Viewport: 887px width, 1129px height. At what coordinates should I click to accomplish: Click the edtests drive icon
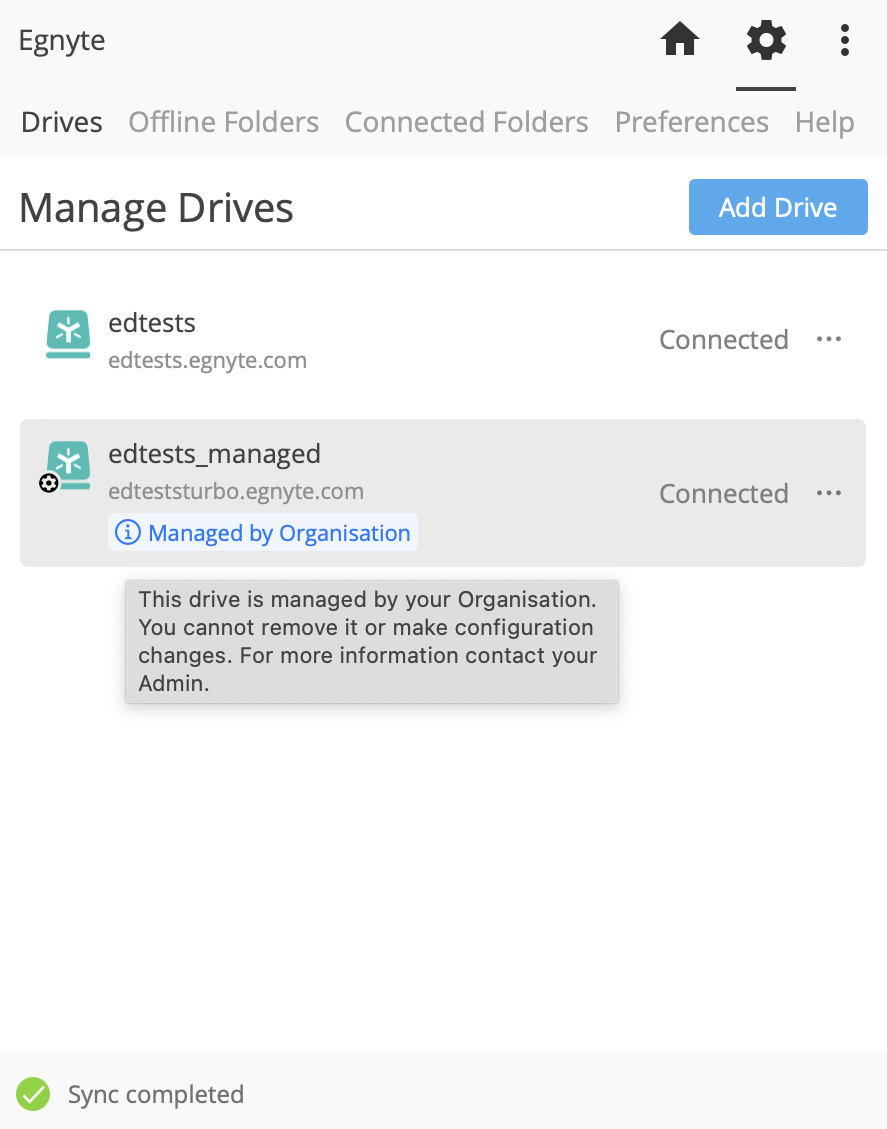(x=68, y=333)
